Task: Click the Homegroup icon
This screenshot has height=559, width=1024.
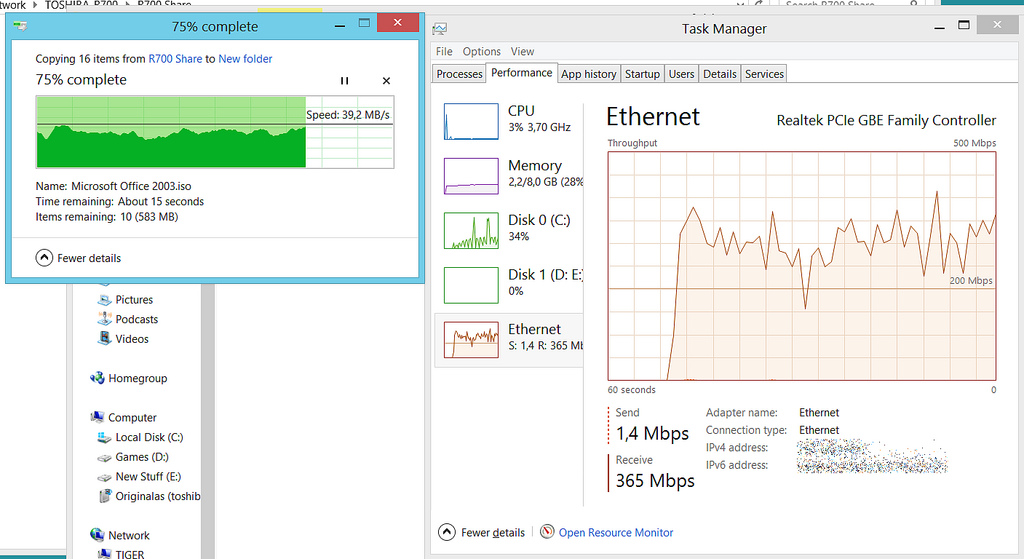Action: tap(97, 378)
